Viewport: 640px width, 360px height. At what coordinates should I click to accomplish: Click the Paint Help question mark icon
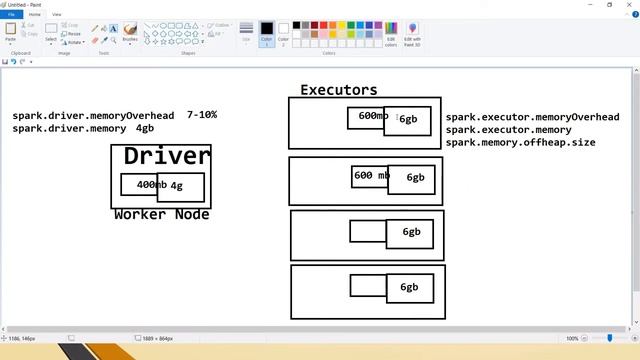[x=635, y=14]
